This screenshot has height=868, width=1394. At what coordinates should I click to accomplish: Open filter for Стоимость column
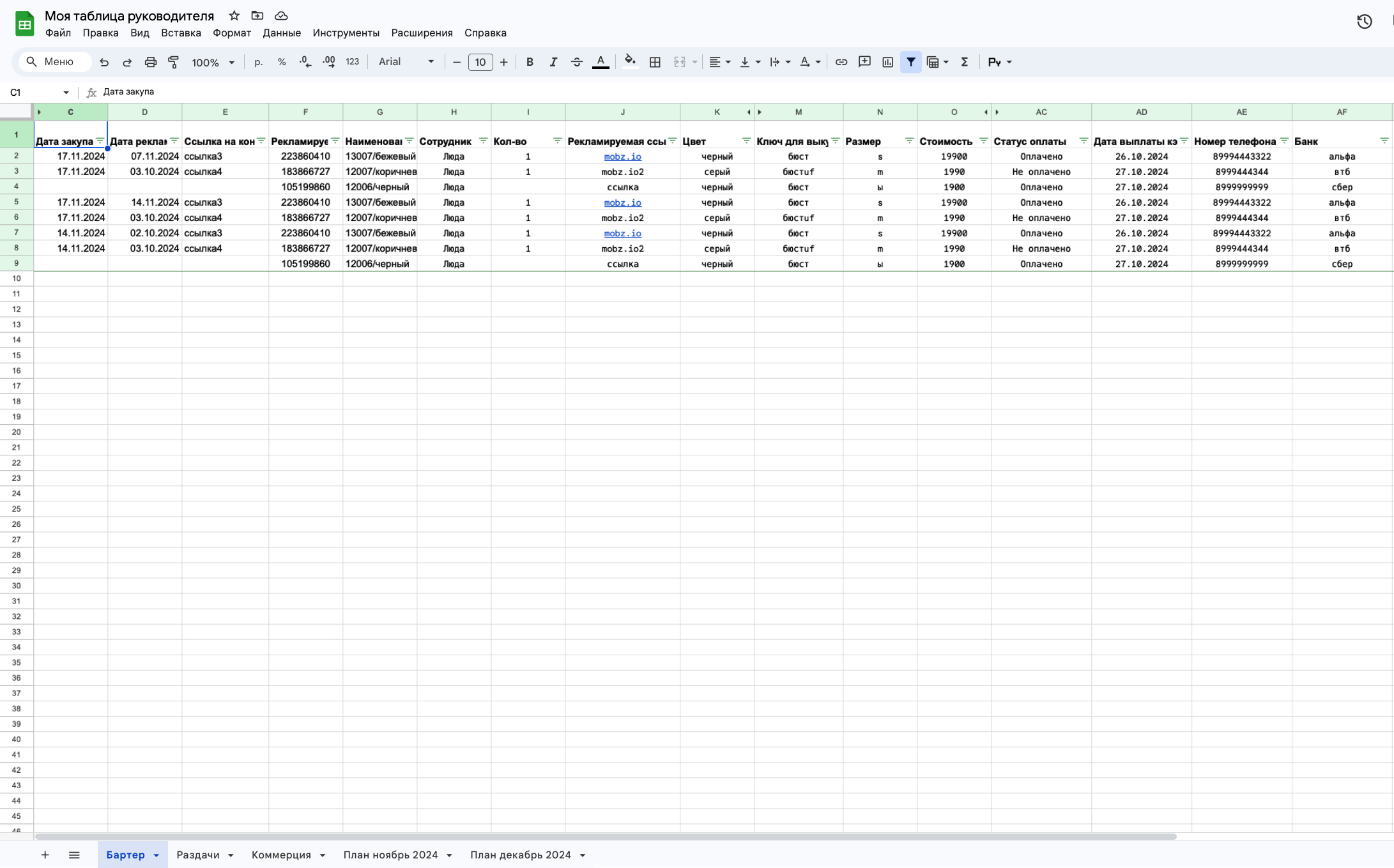(x=984, y=141)
